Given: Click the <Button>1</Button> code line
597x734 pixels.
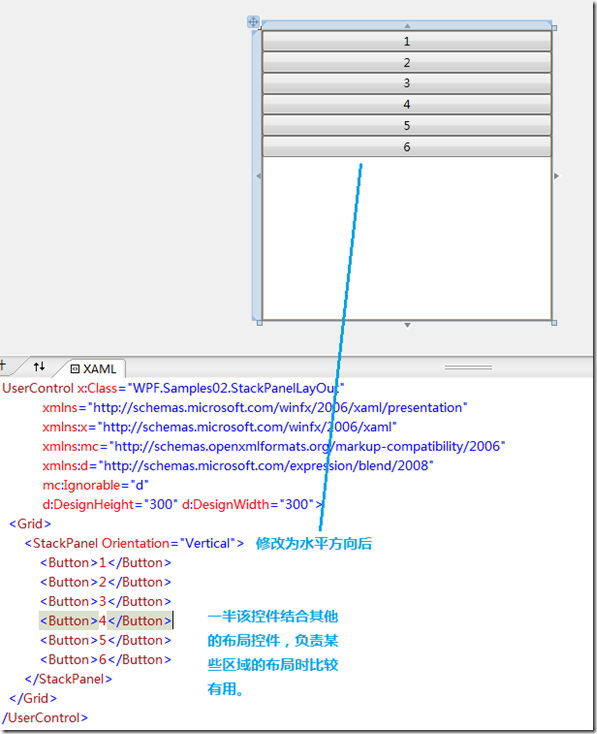Looking at the screenshot, I should click(106, 563).
